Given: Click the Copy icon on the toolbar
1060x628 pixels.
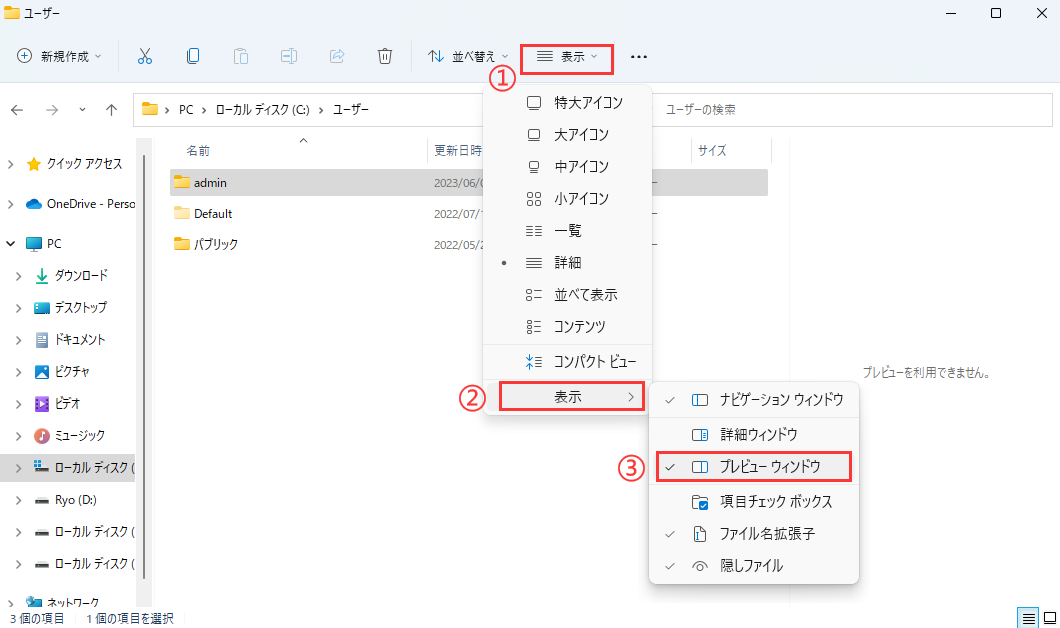Looking at the screenshot, I should (193, 56).
